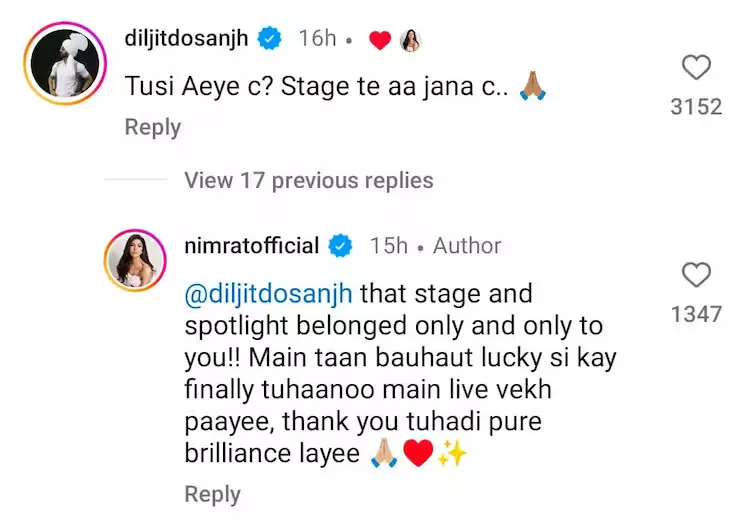The height and width of the screenshot is (524, 750).
Task: Click the 15h timestamp
Action: pyautogui.click(x=389, y=246)
